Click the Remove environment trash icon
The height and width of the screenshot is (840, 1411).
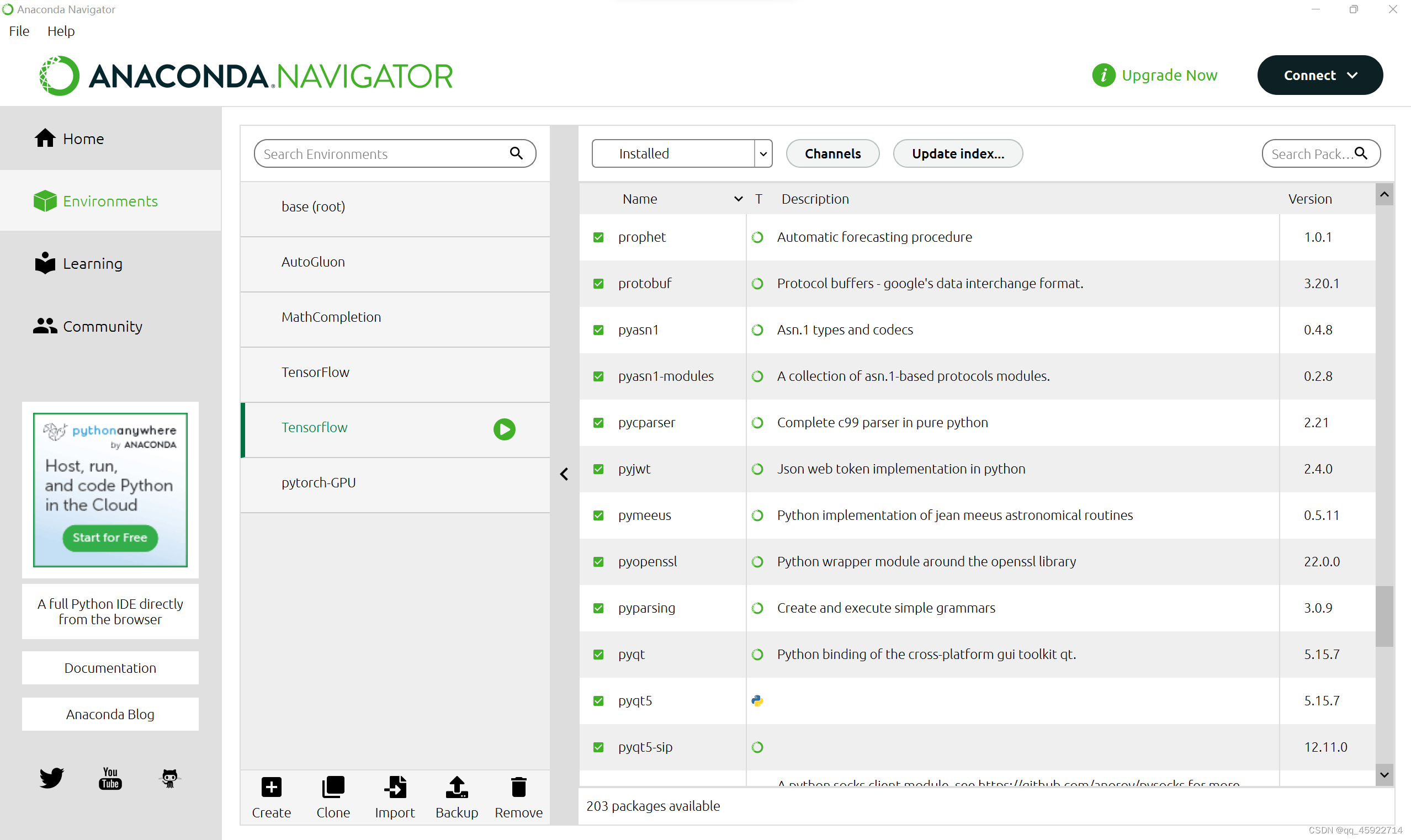pyautogui.click(x=518, y=788)
